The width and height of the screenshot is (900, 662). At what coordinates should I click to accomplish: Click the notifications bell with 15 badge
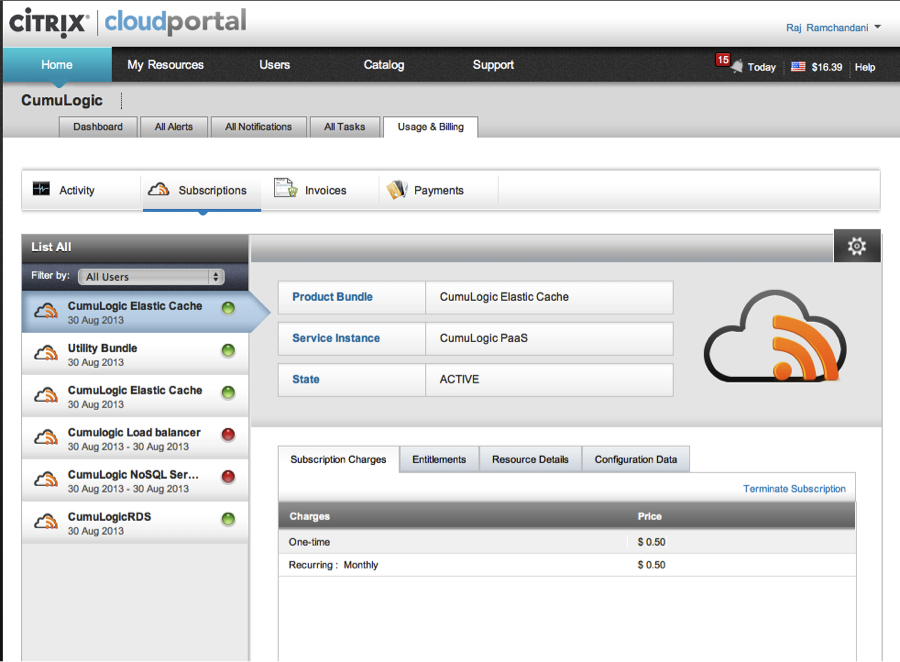click(735, 66)
